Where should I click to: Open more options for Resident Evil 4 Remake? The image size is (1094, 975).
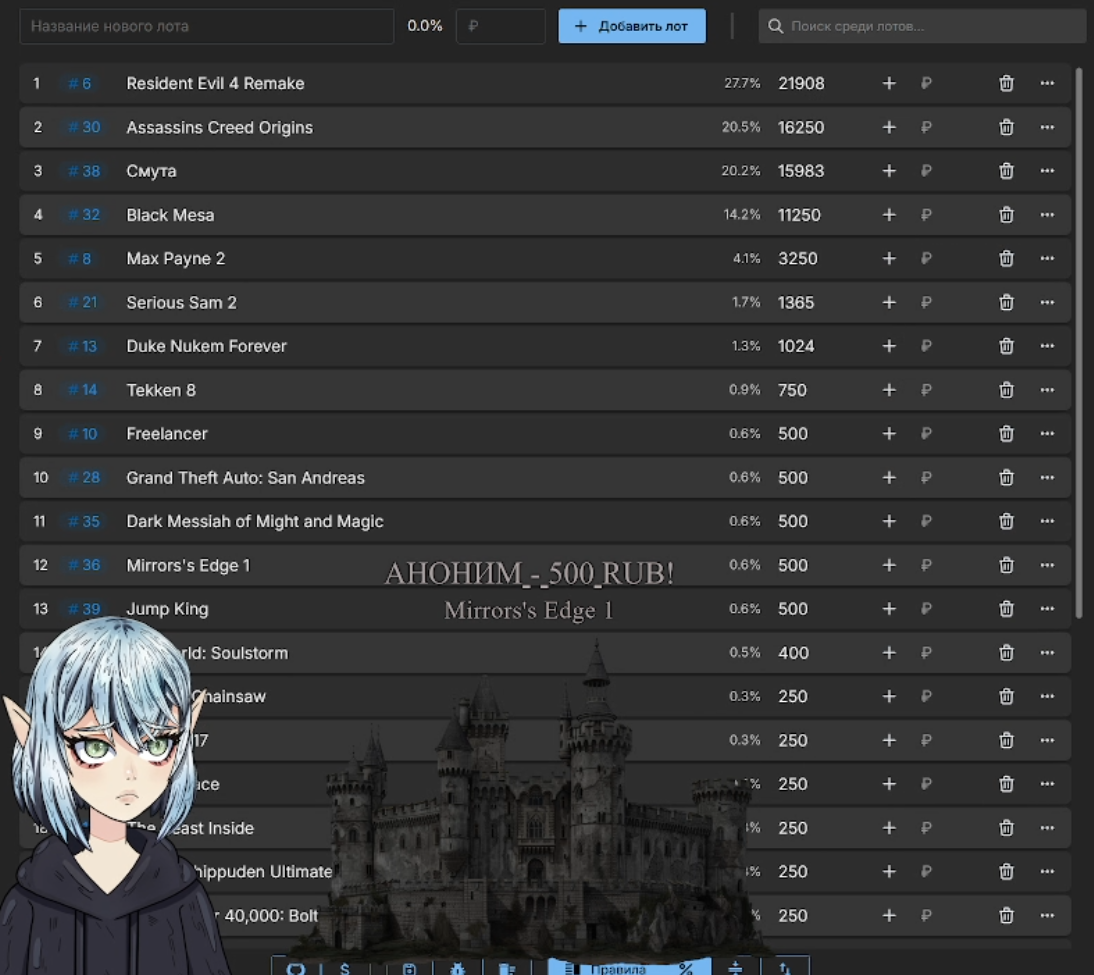pos(1047,83)
